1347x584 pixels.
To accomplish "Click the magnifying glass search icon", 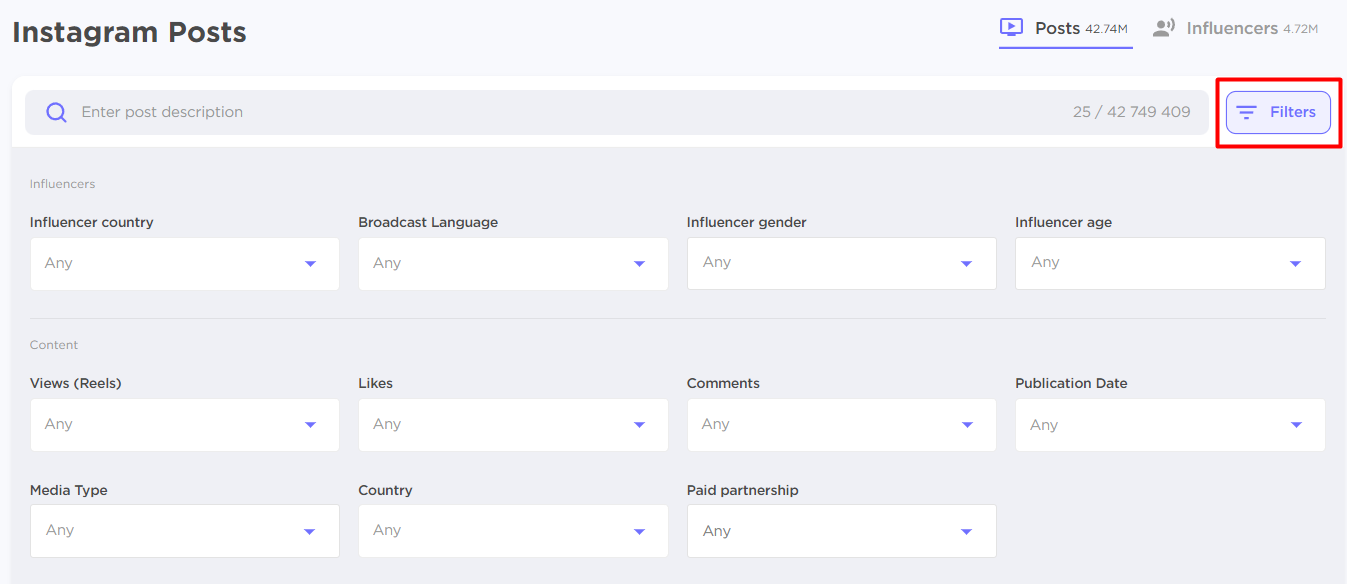I will point(57,112).
